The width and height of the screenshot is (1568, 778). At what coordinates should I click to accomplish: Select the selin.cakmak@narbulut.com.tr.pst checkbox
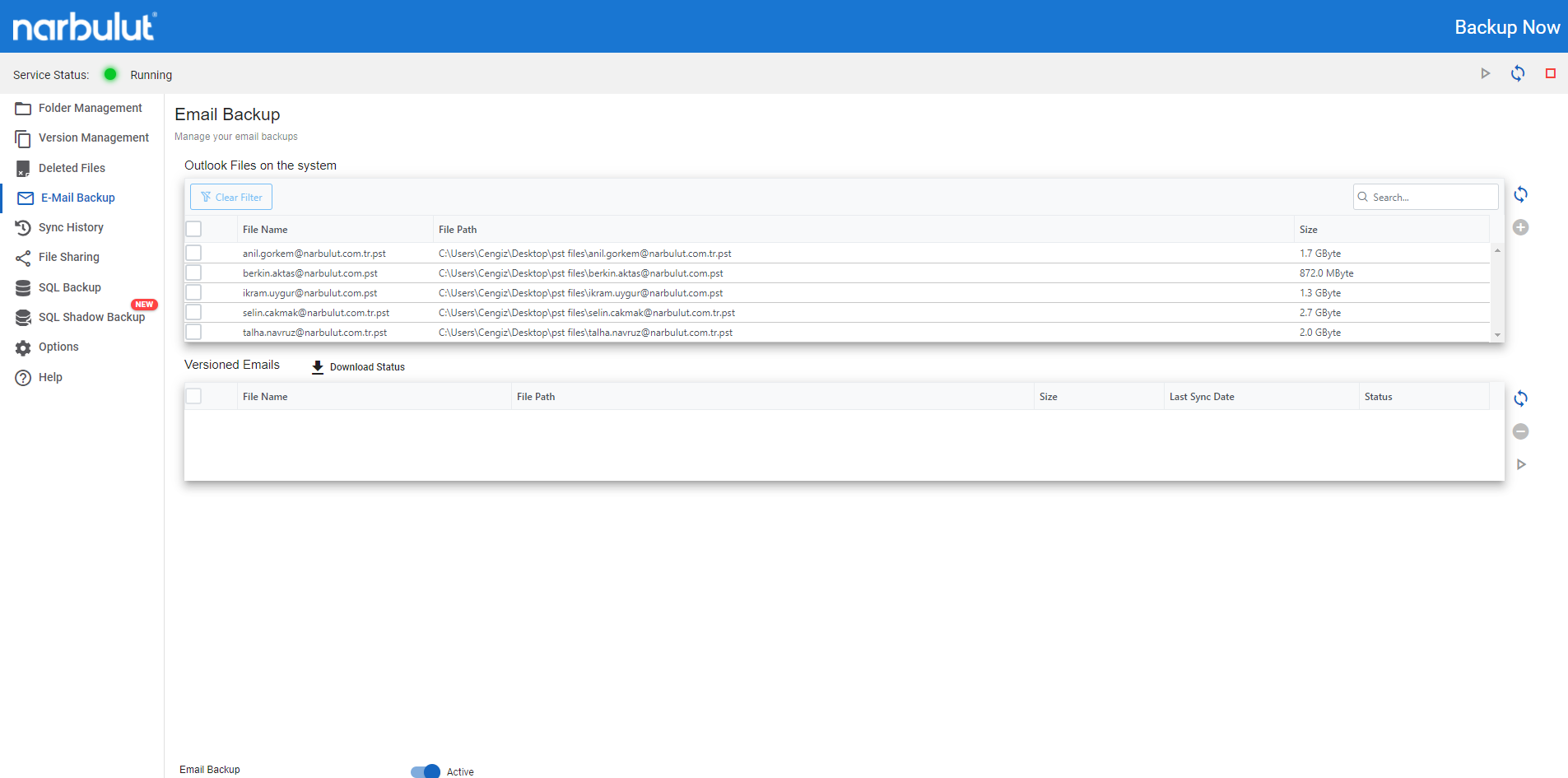coord(194,313)
